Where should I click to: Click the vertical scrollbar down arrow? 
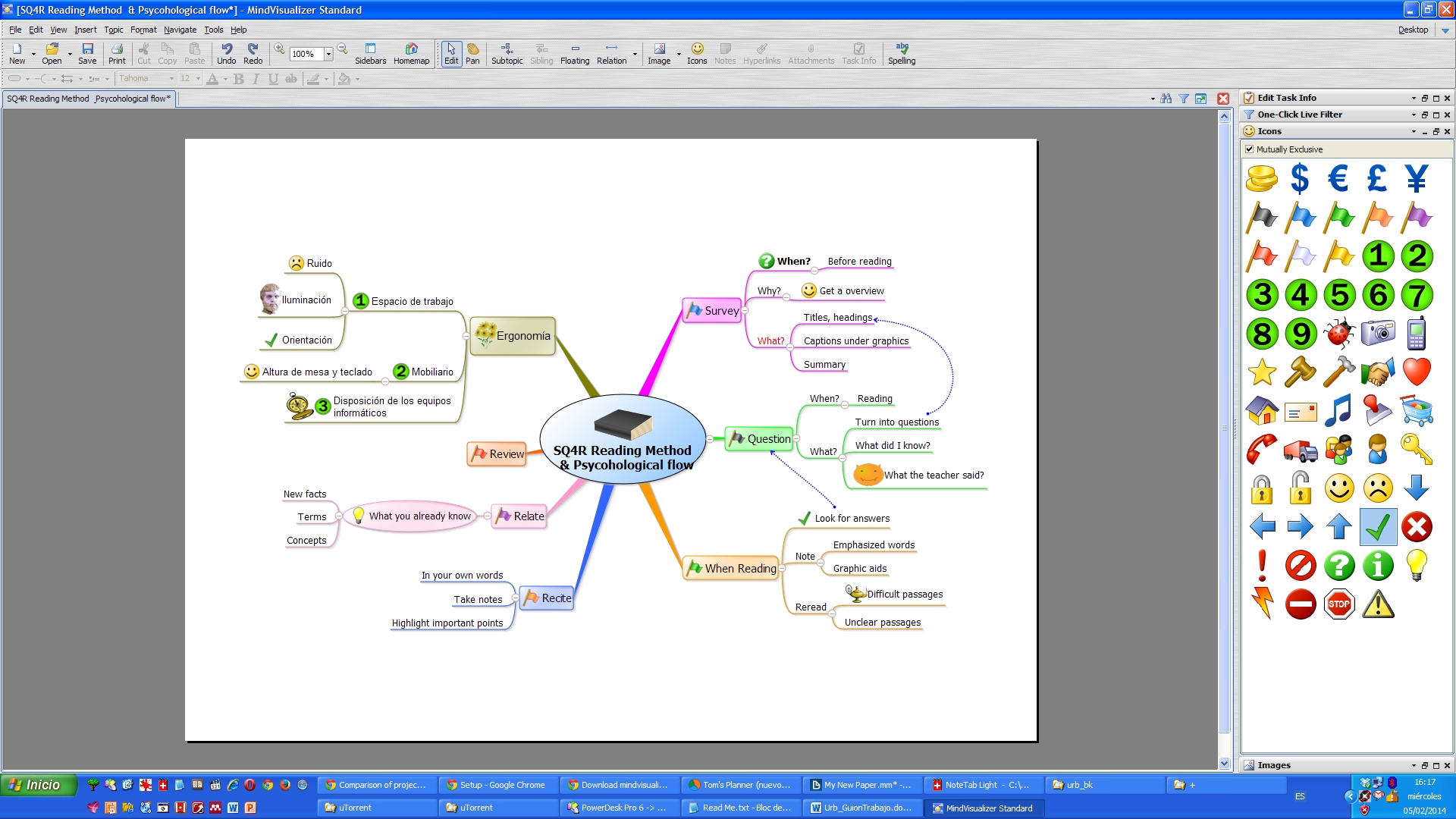[x=1224, y=764]
